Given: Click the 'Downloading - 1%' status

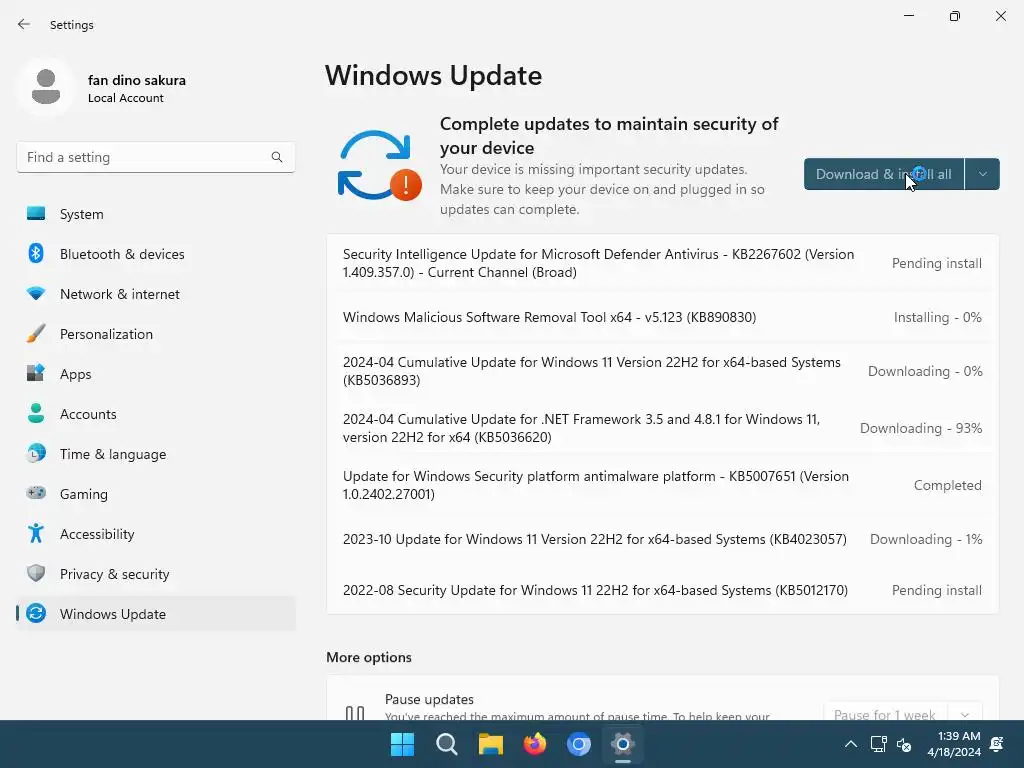Looking at the screenshot, I should click(x=926, y=539).
